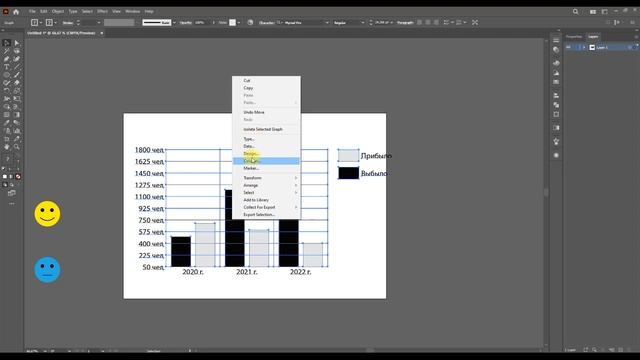Select the Ellipse shape tool
This screenshot has height=360, width=640.
[7, 75]
